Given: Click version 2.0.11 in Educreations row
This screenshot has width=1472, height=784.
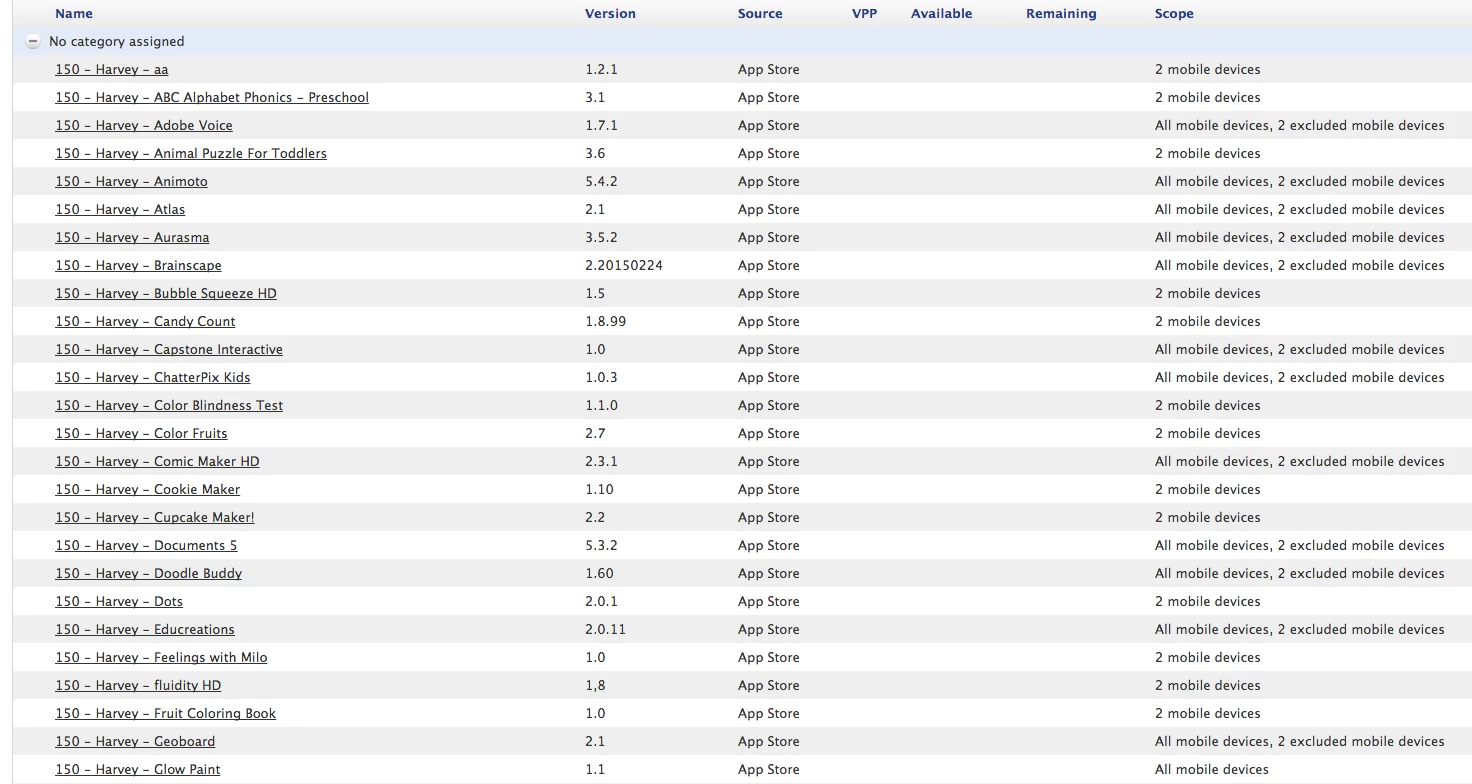Looking at the screenshot, I should (606, 630).
